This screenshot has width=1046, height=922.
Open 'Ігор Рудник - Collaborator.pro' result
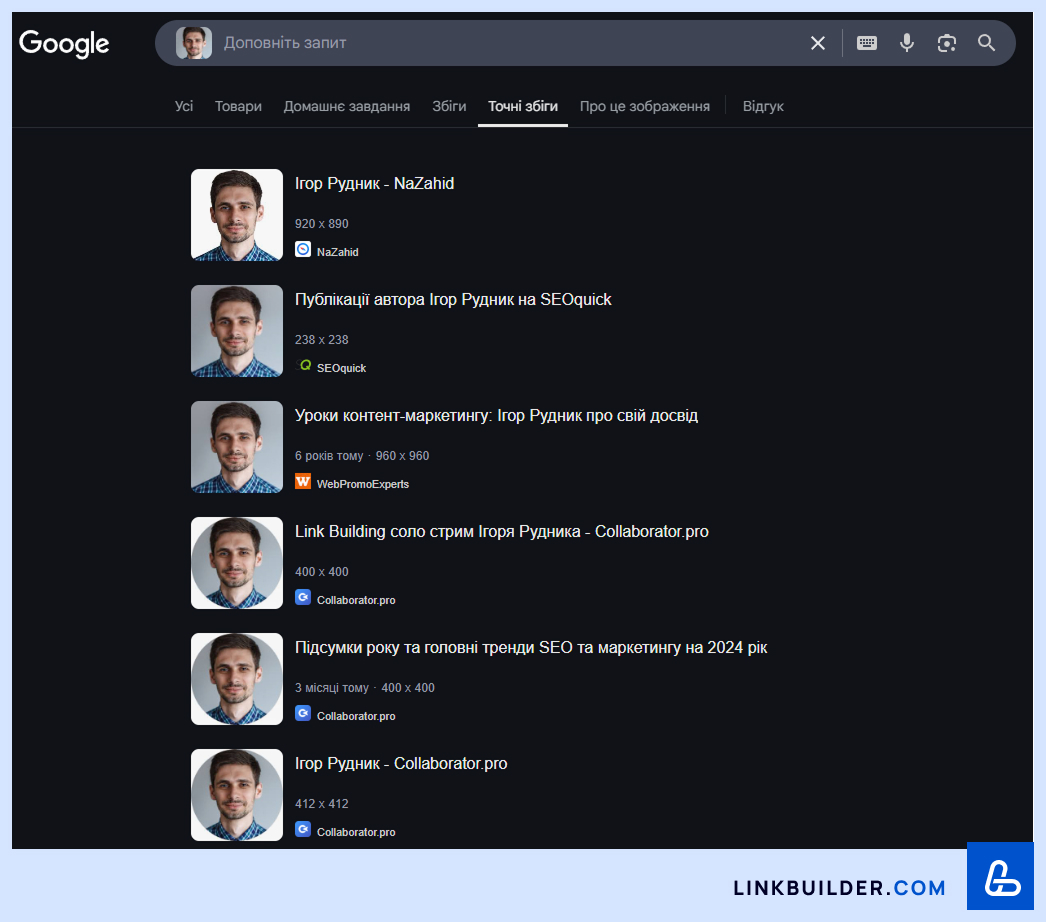pos(401,764)
